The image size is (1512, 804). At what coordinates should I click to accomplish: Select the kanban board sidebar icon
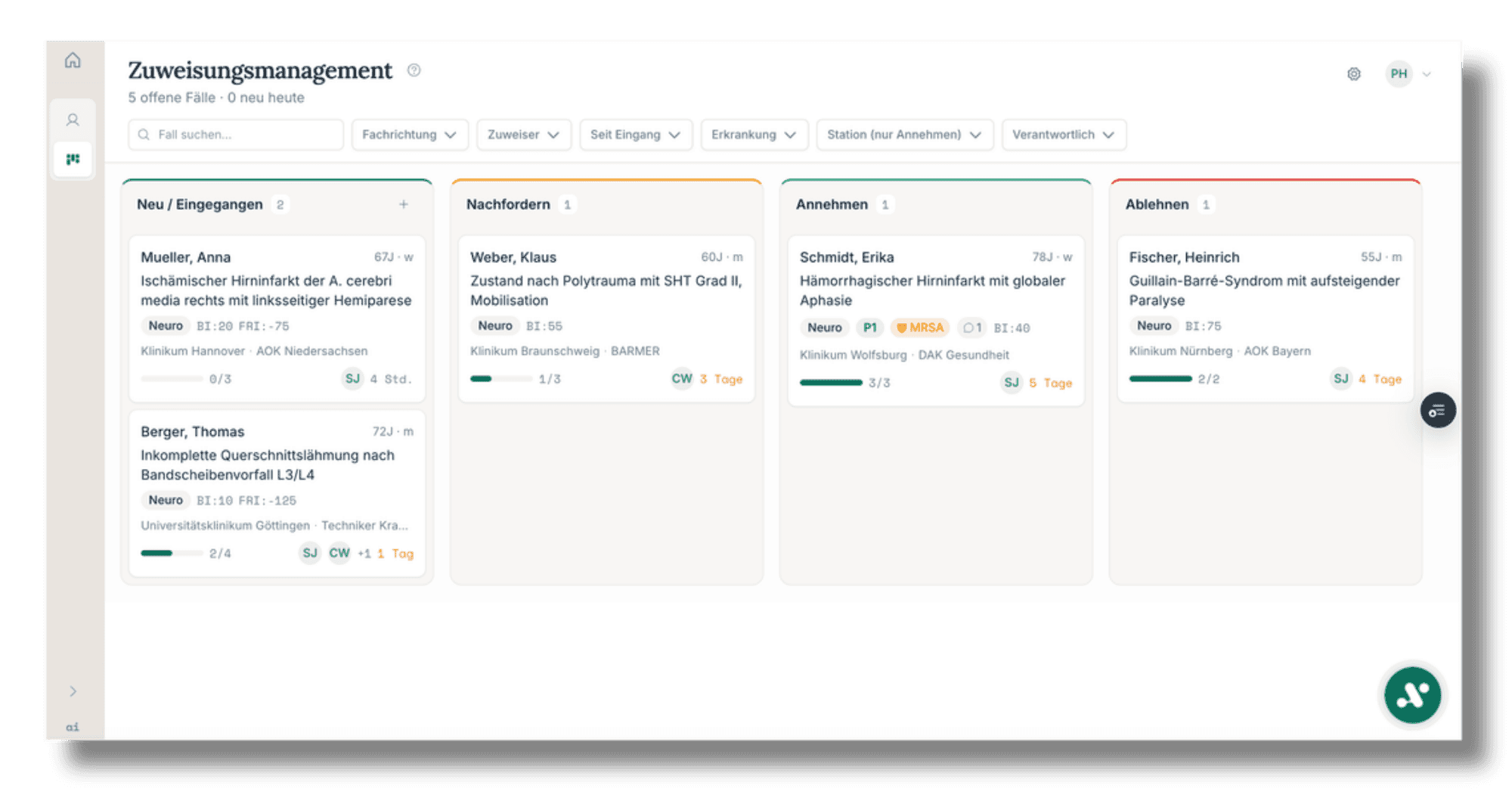click(x=73, y=159)
